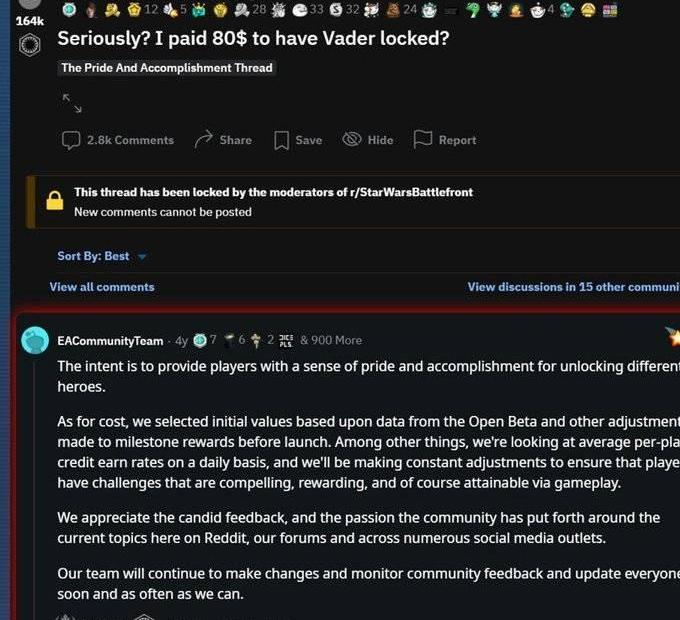Screen dimensions: 680x620
Task: Collapse the EACommunityTeam comment thread line
Action: click(x=35, y=488)
